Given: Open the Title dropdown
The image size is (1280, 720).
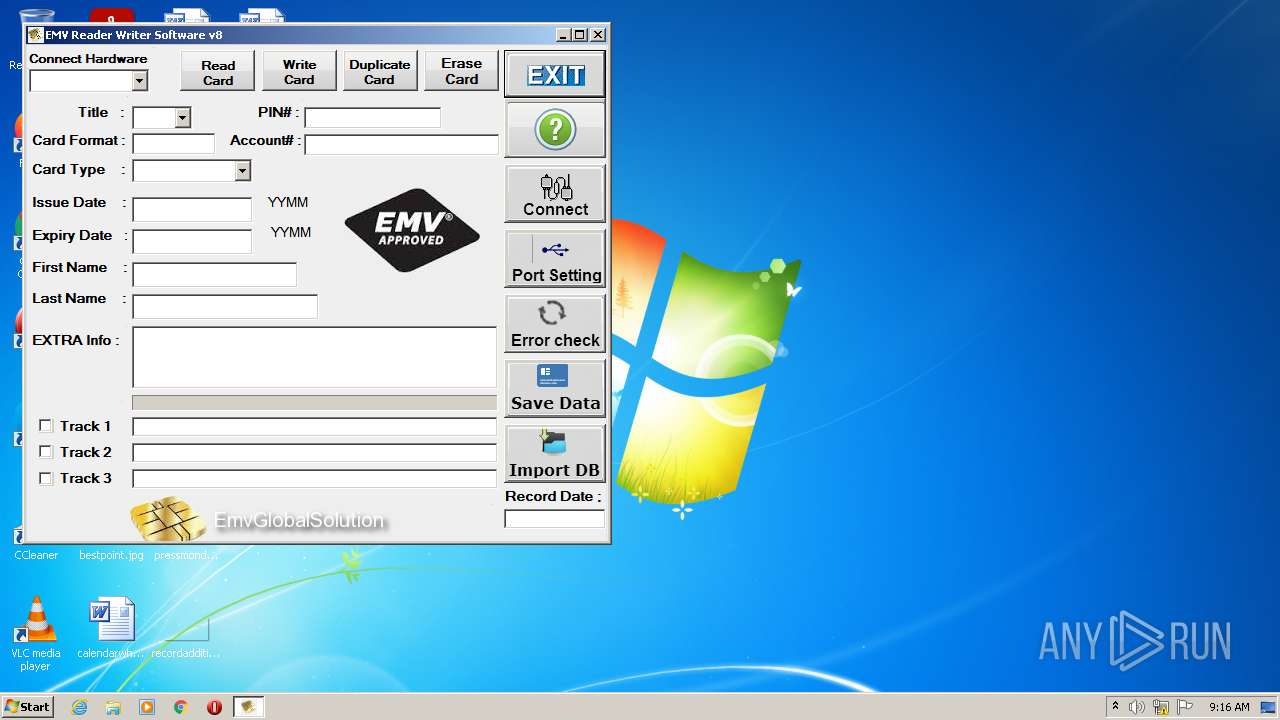Looking at the screenshot, I should pos(182,118).
